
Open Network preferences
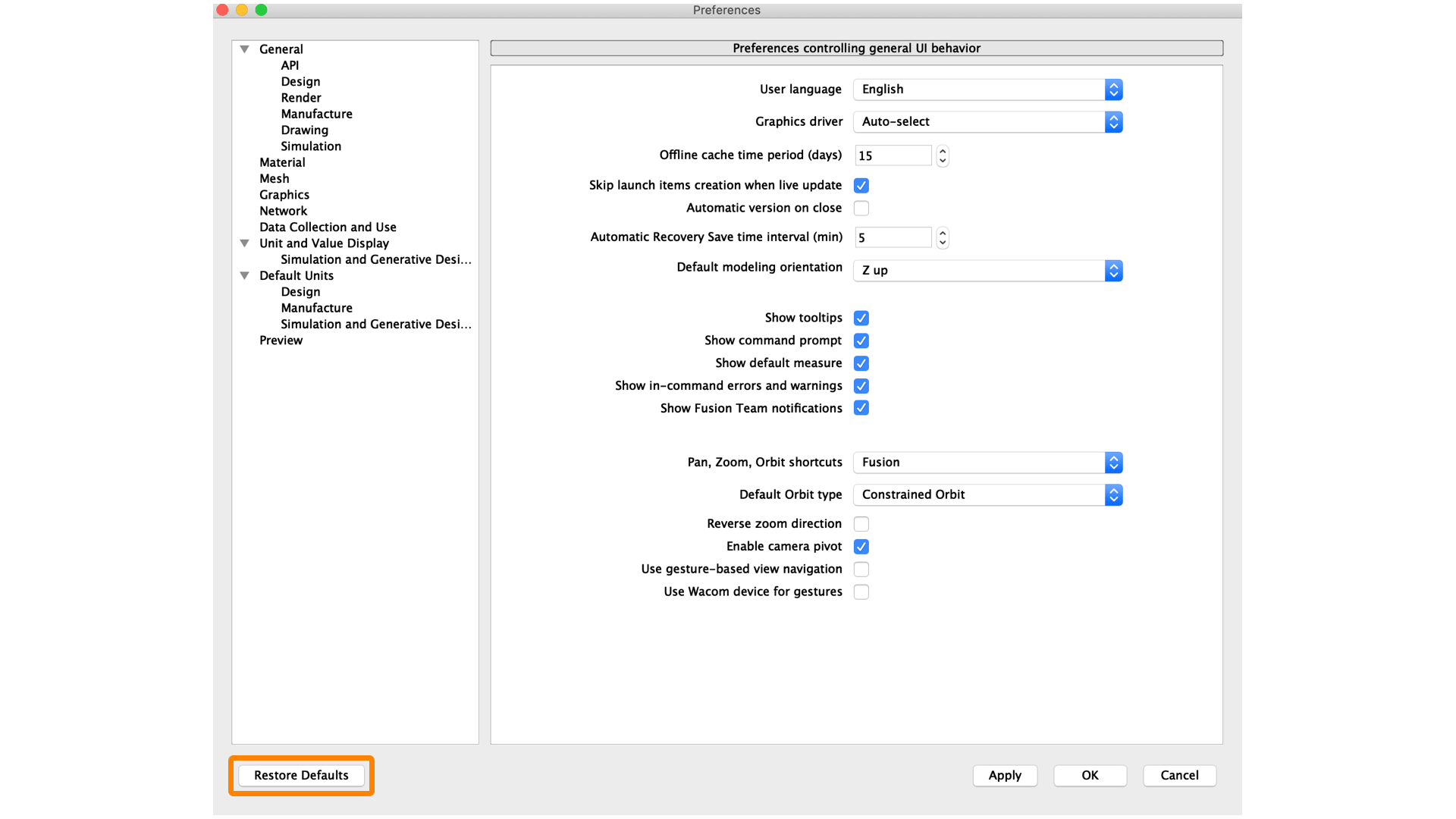tap(283, 211)
